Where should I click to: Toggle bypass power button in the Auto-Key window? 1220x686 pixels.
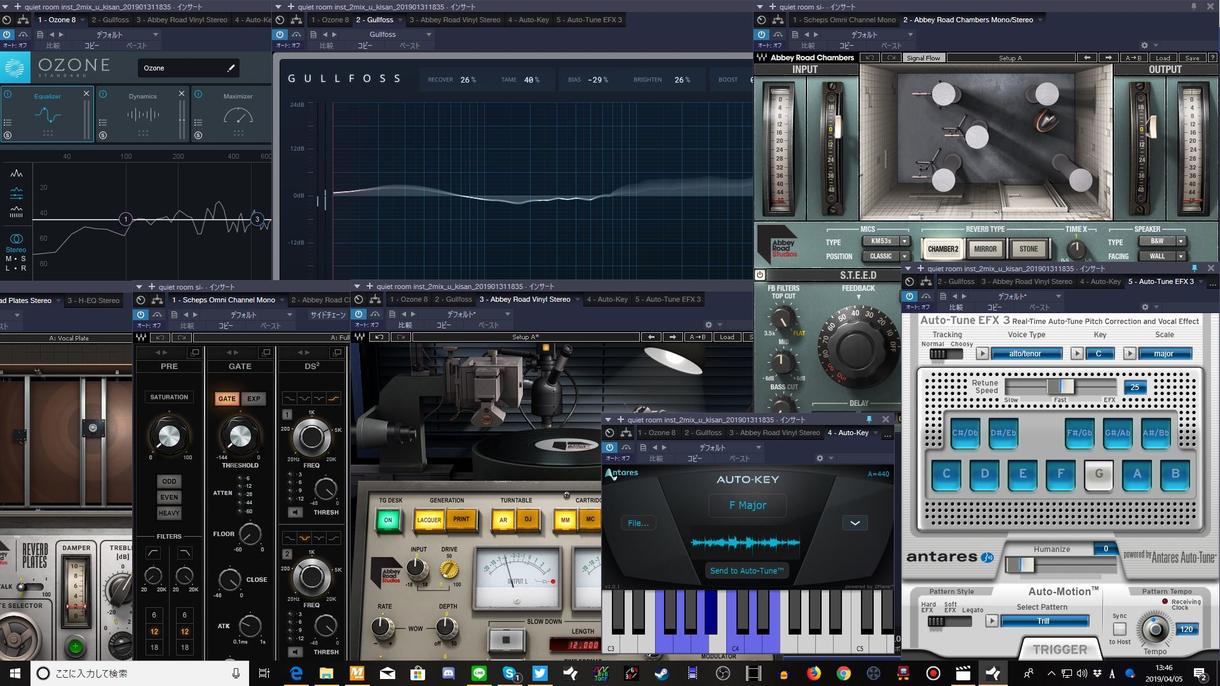point(609,447)
